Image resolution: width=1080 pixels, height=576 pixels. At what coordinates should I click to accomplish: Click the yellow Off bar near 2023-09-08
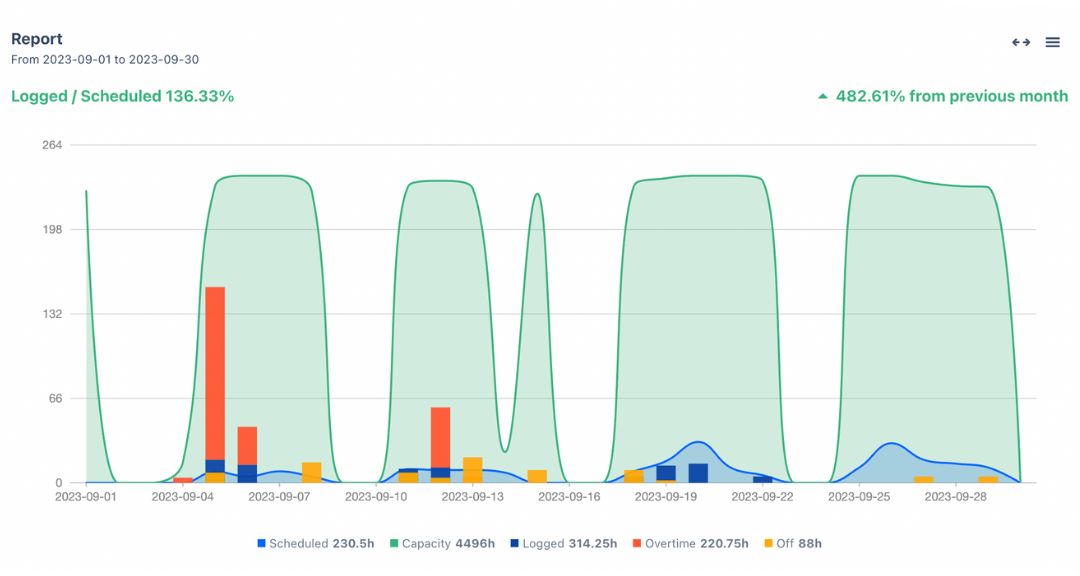pos(311,472)
